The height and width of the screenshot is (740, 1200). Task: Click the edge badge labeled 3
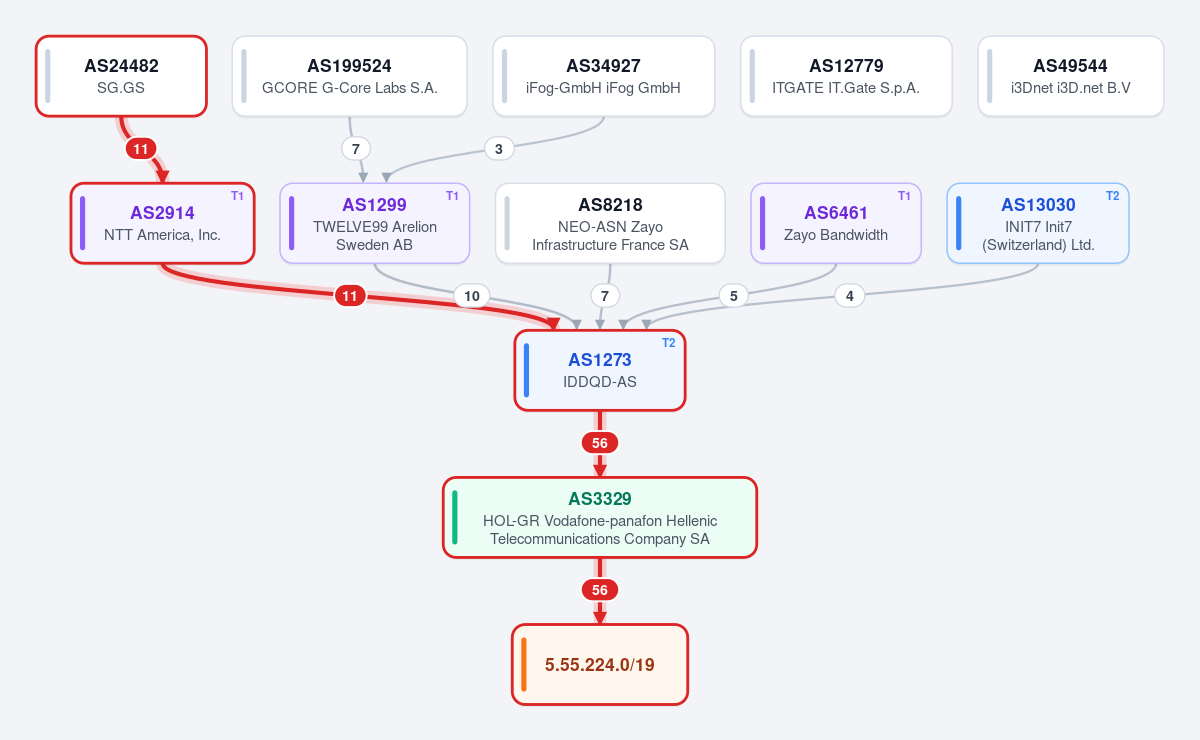(499, 149)
